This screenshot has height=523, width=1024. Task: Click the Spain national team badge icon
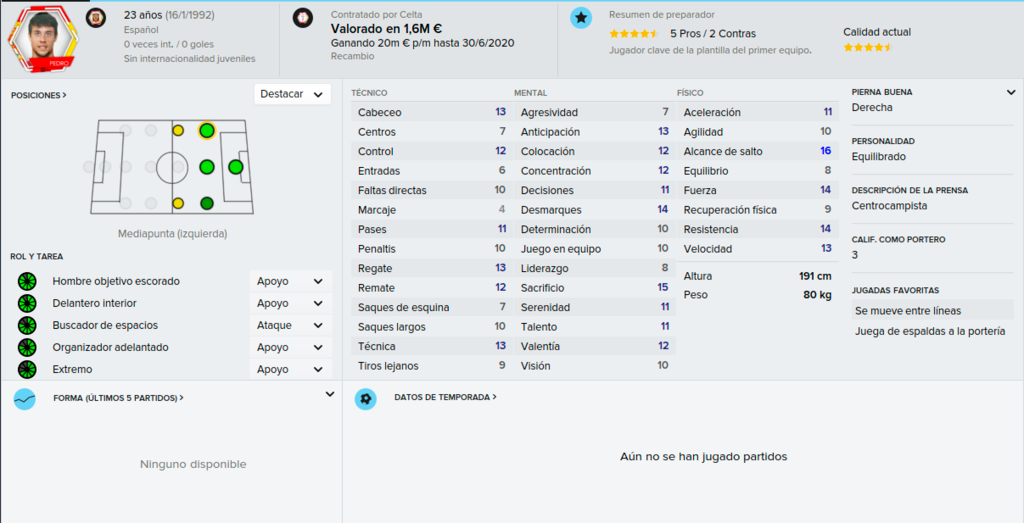(x=96, y=18)
